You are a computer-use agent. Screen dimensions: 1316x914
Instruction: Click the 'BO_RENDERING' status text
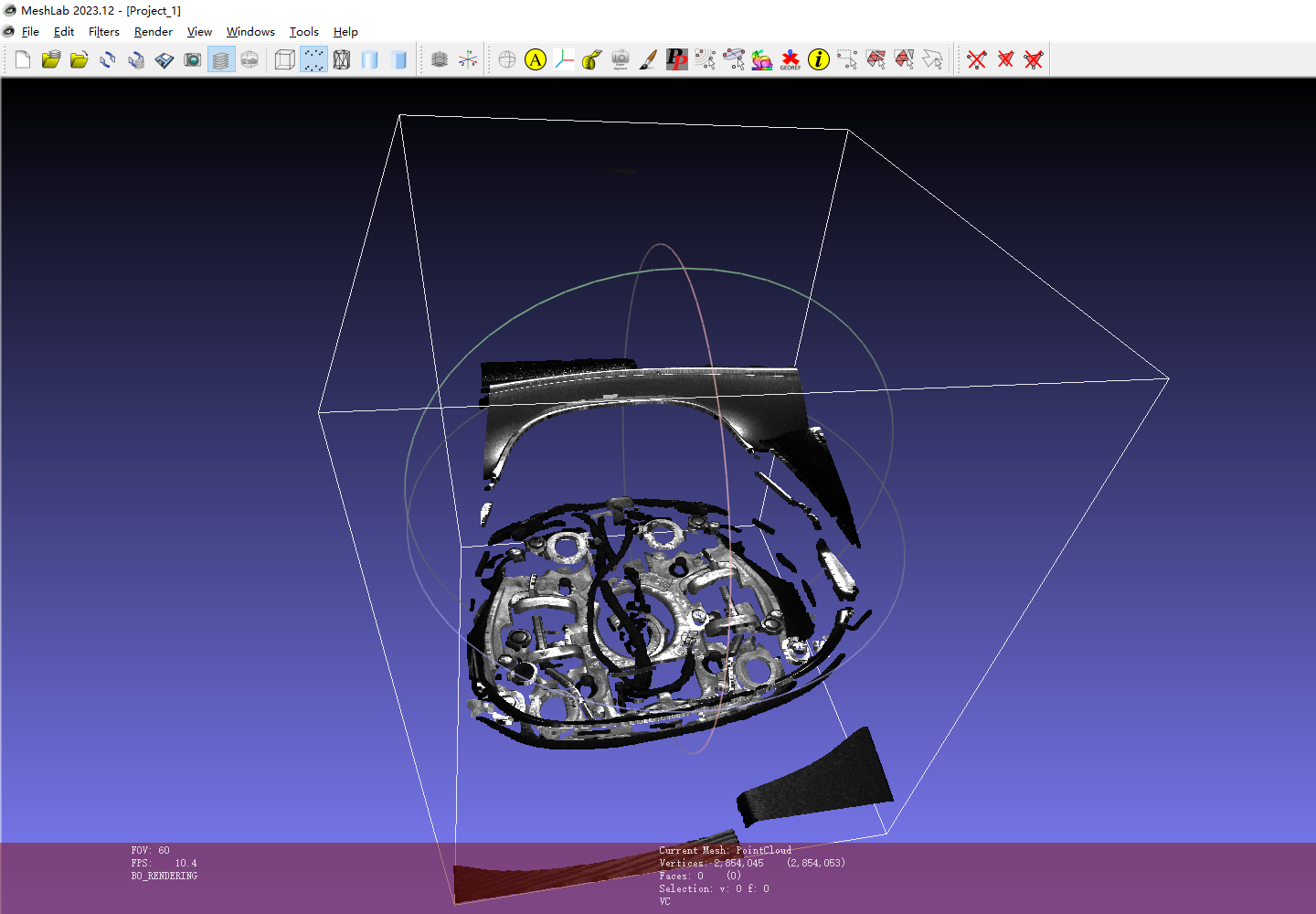click(164, 876)
